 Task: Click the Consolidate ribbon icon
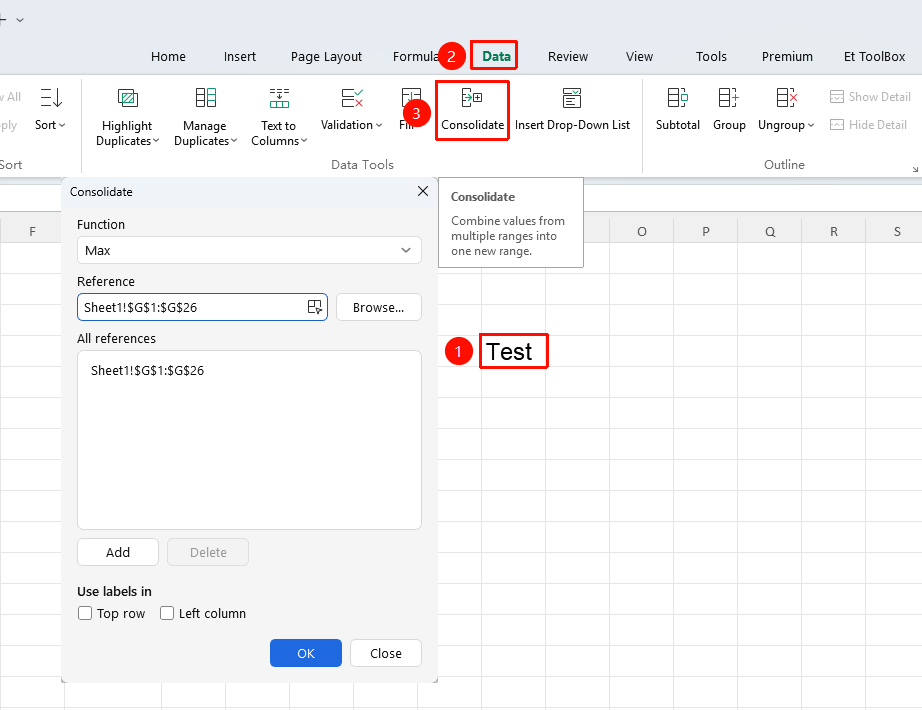(x=472, y=98)
